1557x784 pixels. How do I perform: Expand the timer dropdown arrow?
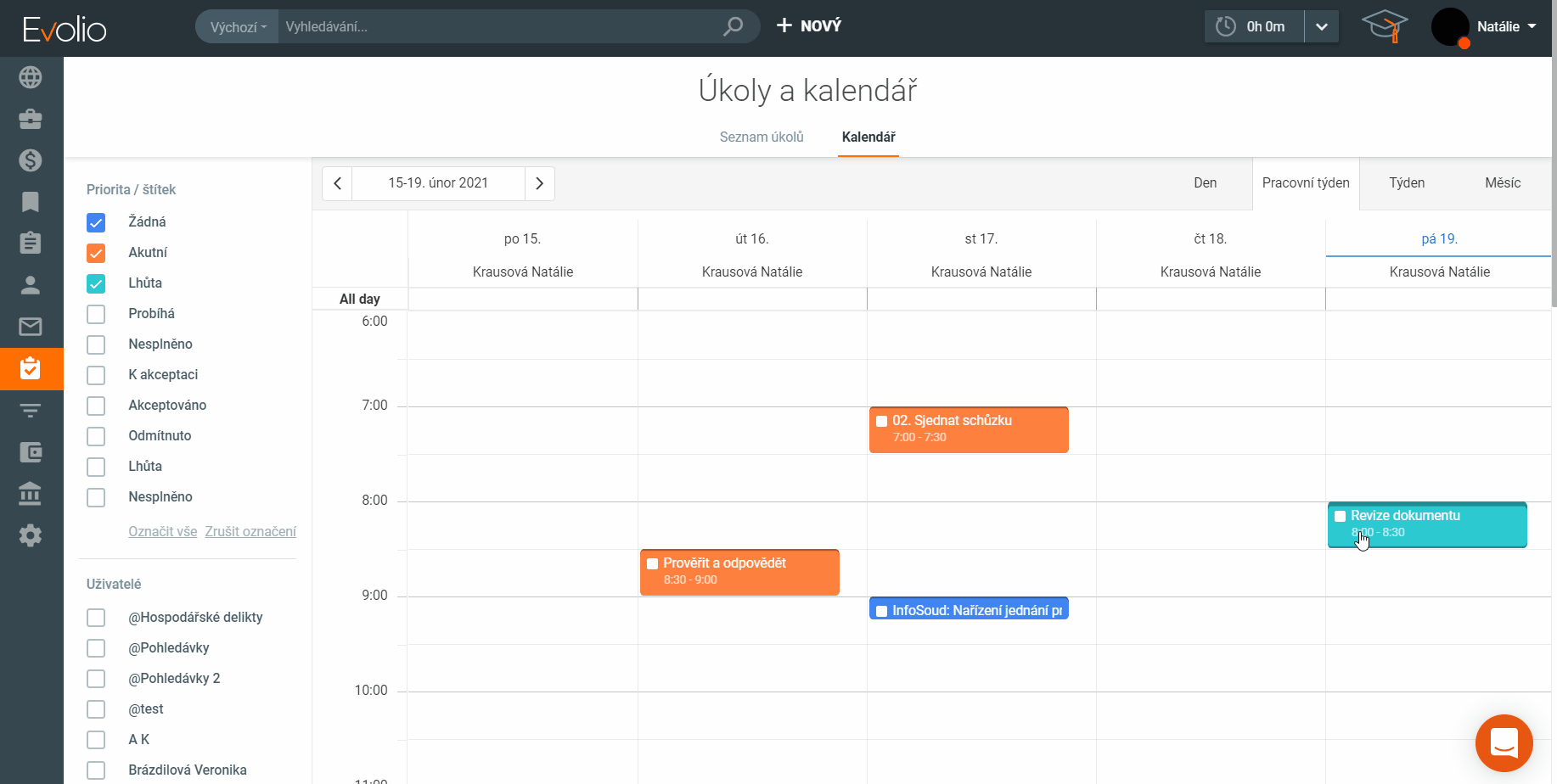click(x=1321, y=26)
